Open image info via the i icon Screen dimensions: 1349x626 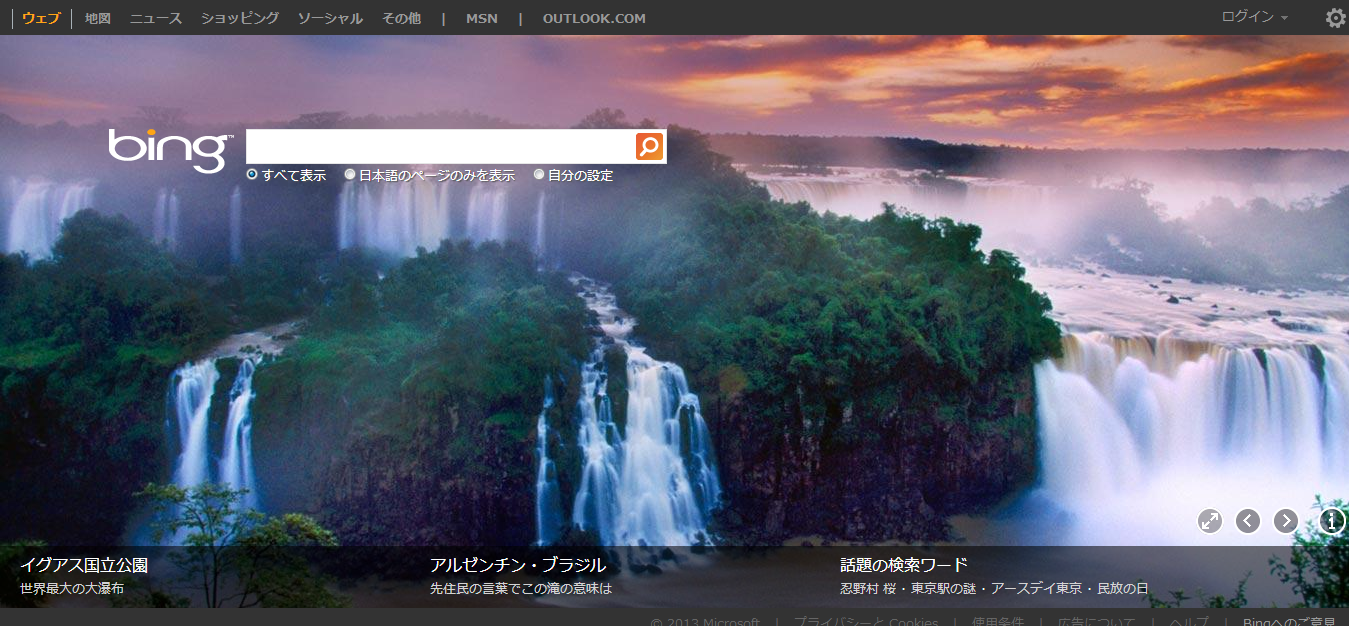pyautogui.click(x=1332, y=521)
